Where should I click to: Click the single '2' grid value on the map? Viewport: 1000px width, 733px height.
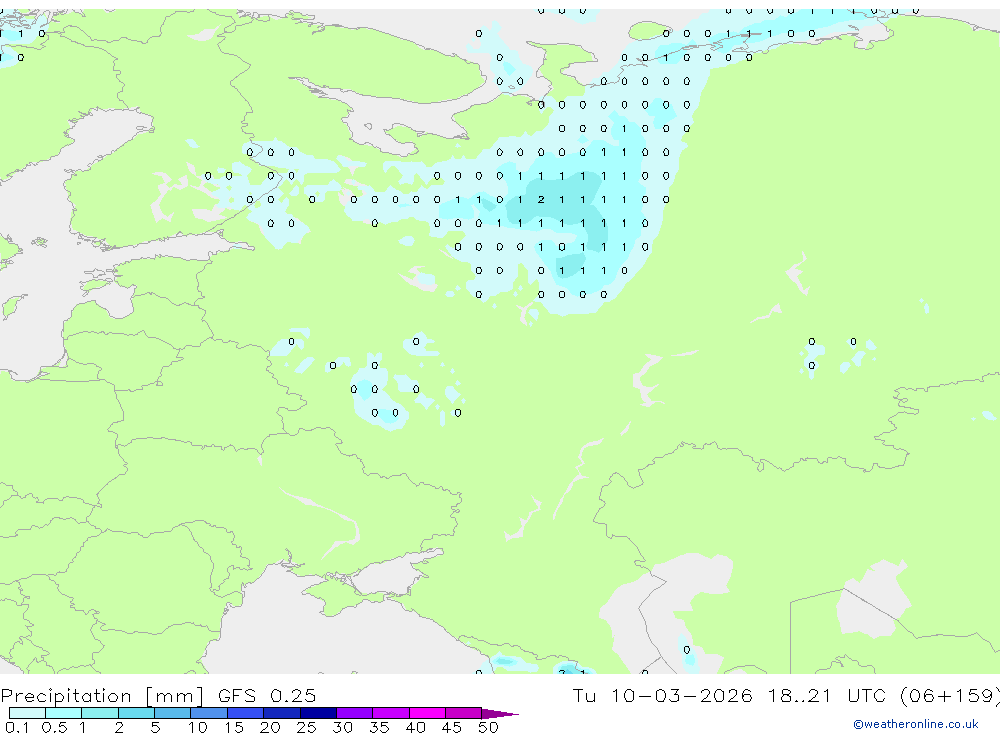click(x=541, y=200)
